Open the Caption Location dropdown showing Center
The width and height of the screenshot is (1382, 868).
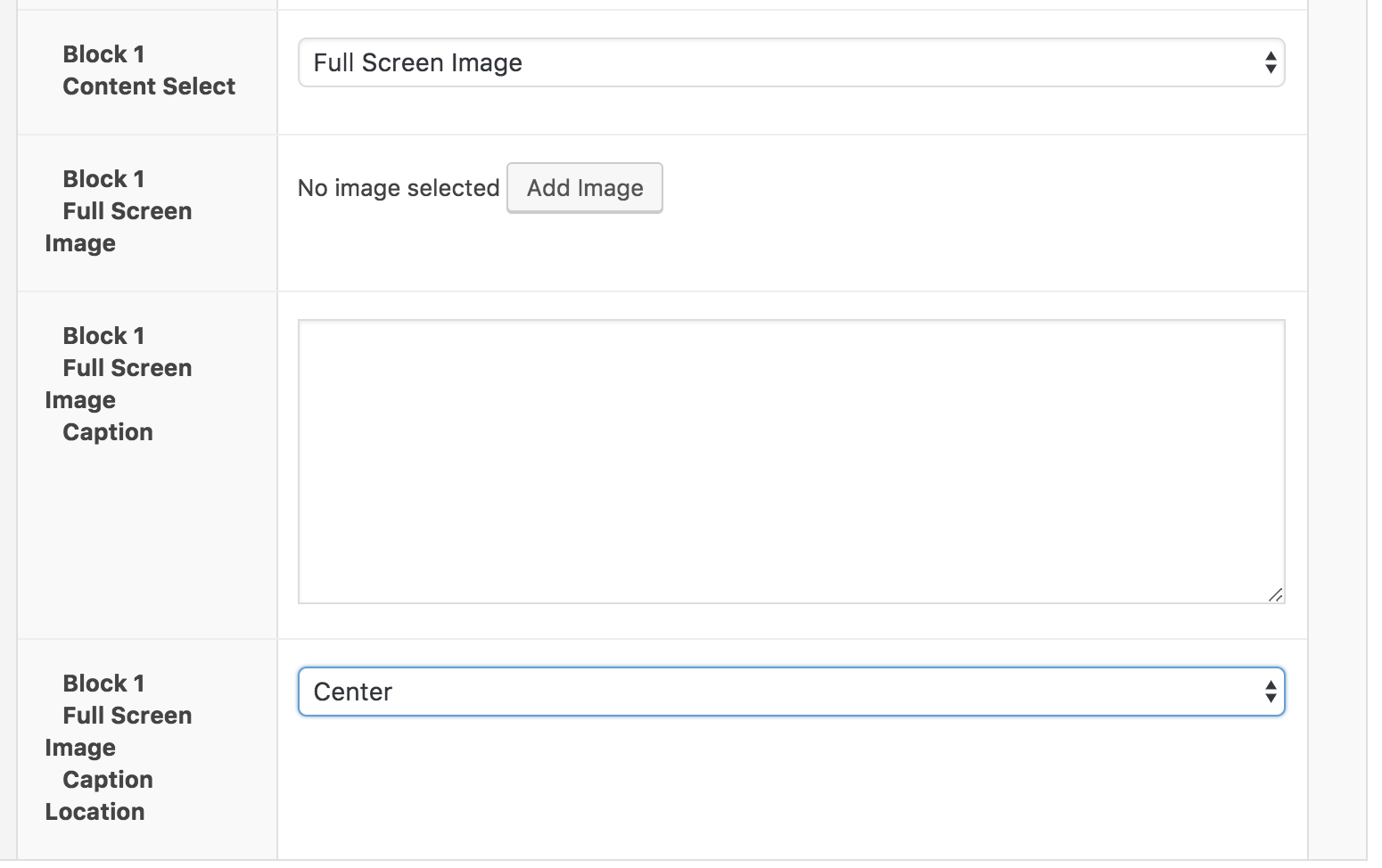[791, 692]
